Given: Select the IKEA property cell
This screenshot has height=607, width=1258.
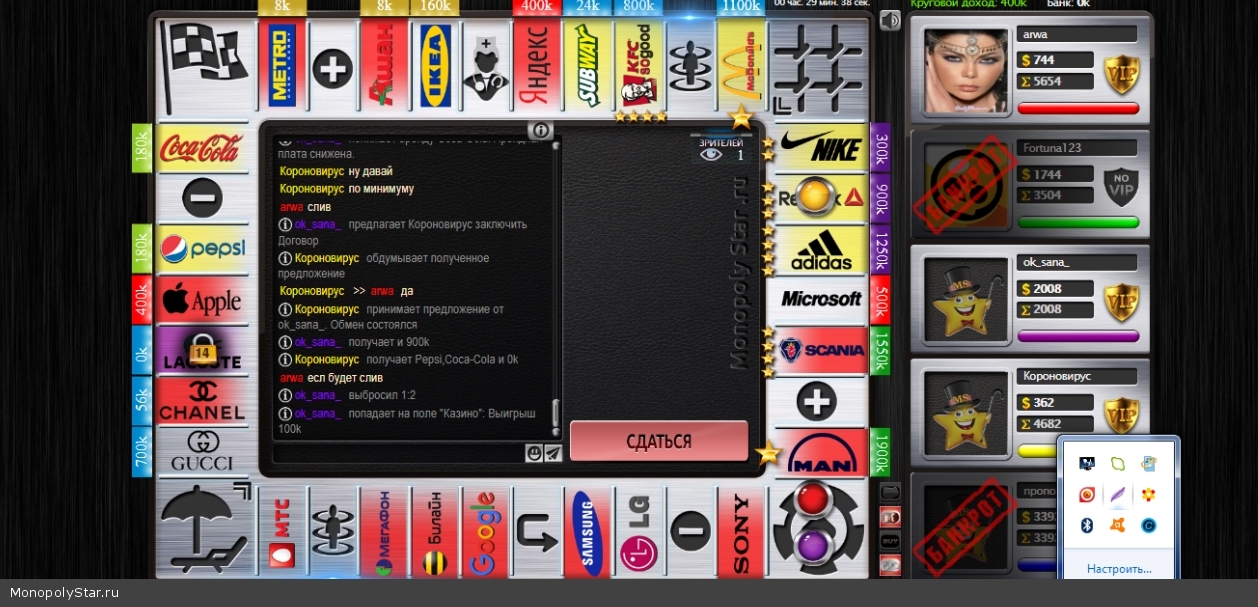Looking at the screenshot, I should (435, 67).
